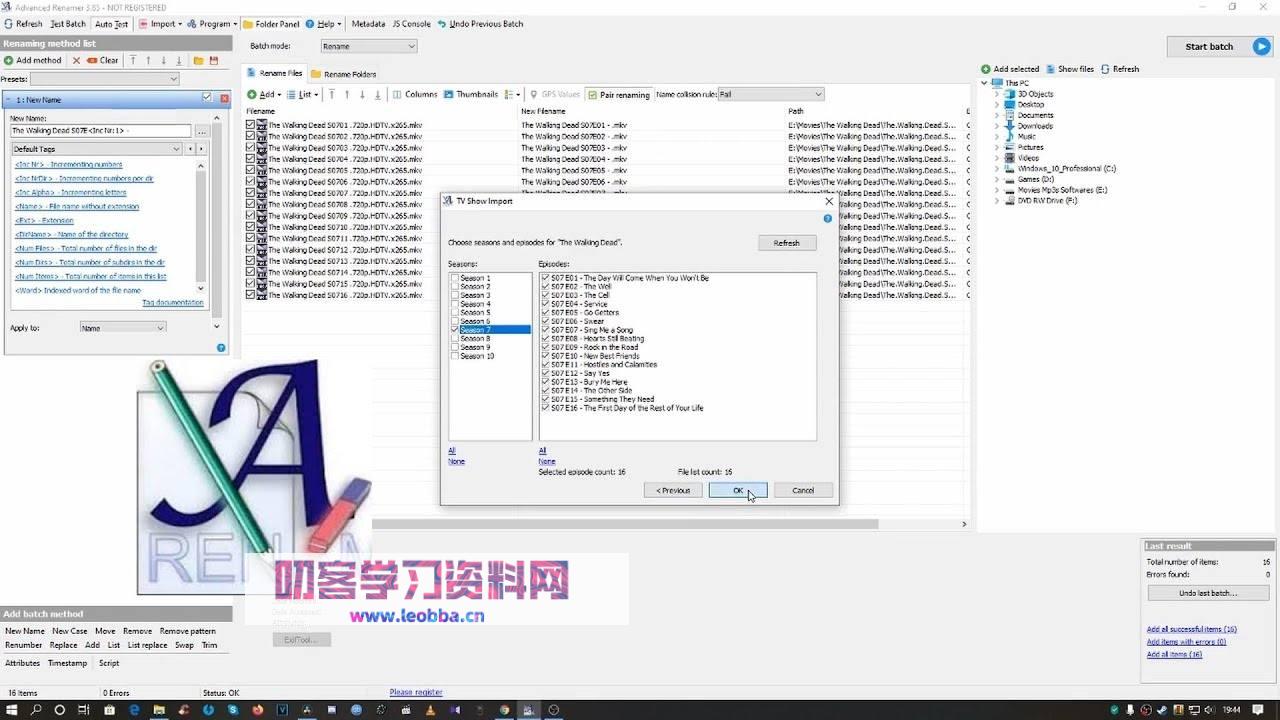Switch to Rename Folders tab

pos(343,74)
